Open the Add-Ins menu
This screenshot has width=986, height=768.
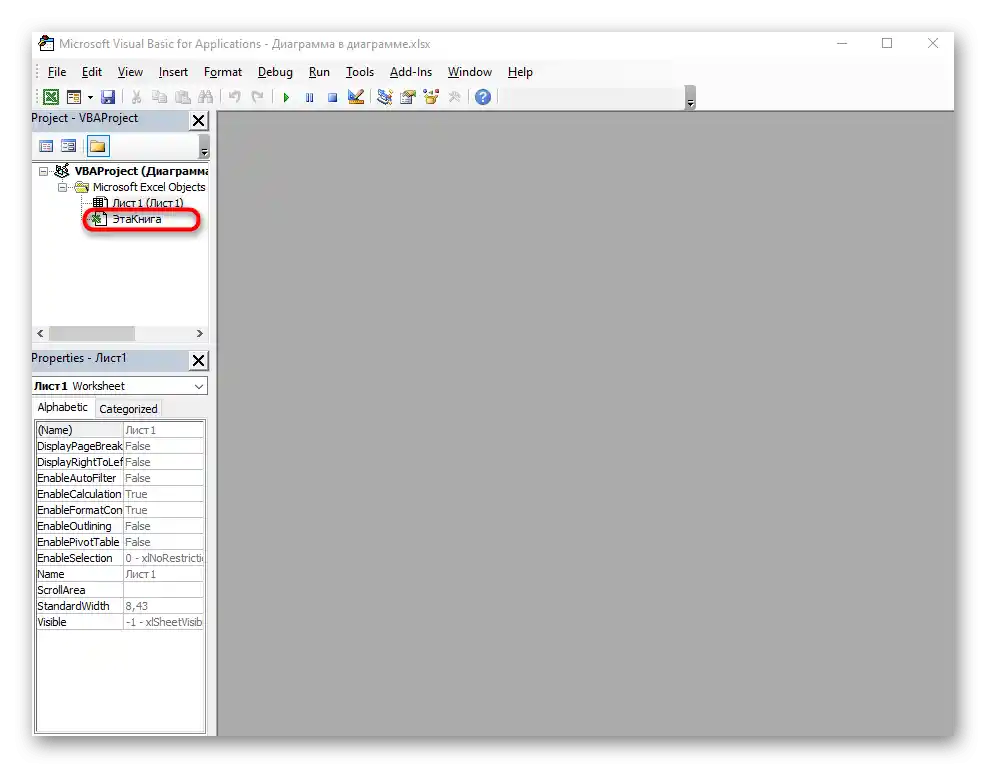411,72
